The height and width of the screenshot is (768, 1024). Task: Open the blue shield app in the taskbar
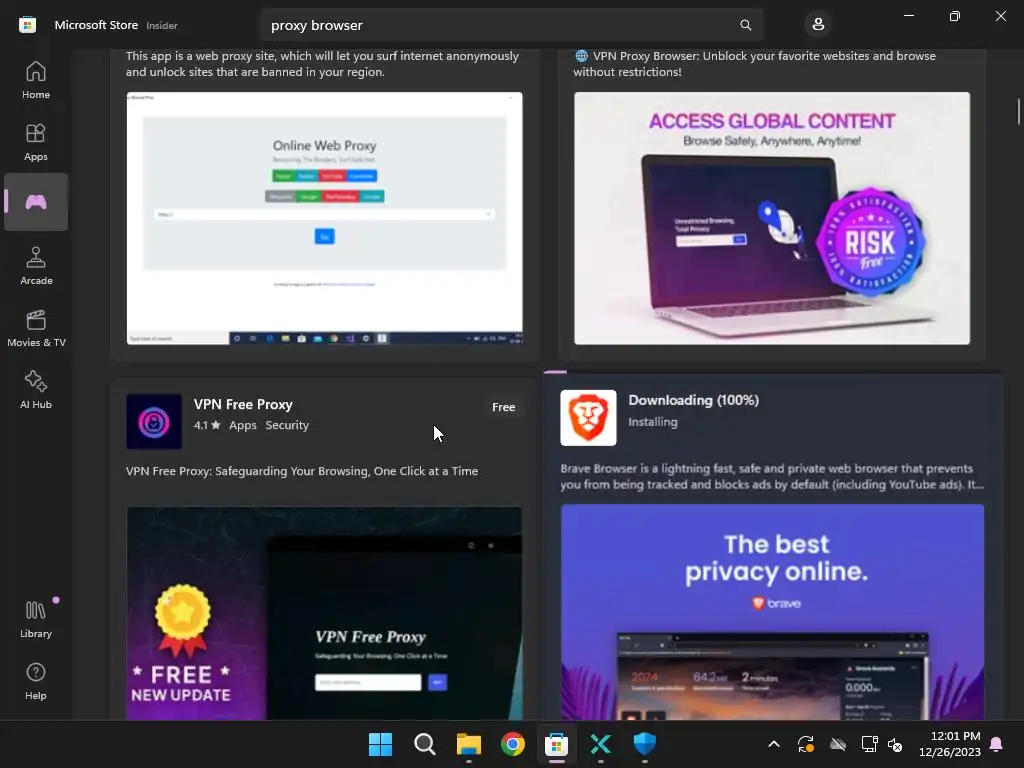pos(645,744)
